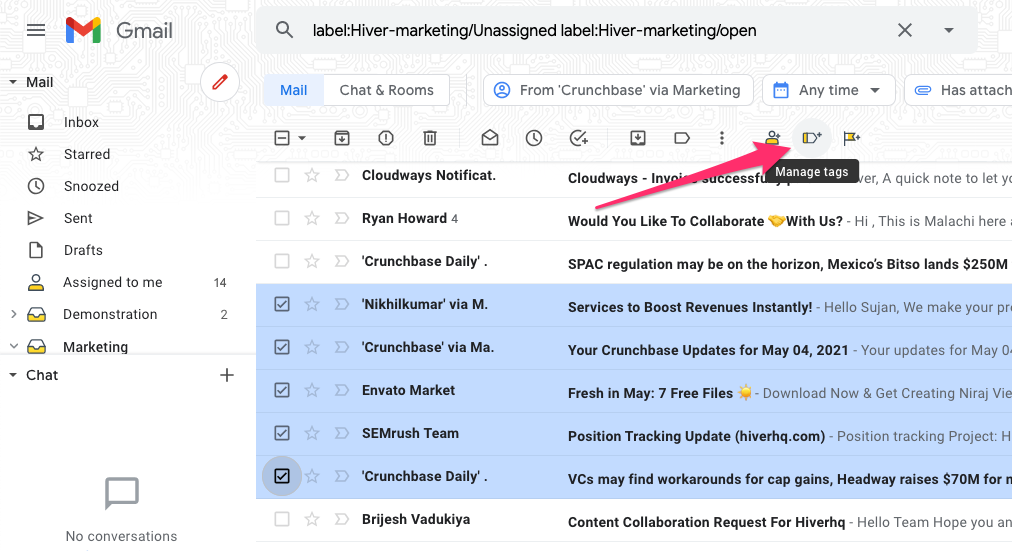
Task: Open the Drafts folder
Action: (83, 250)
